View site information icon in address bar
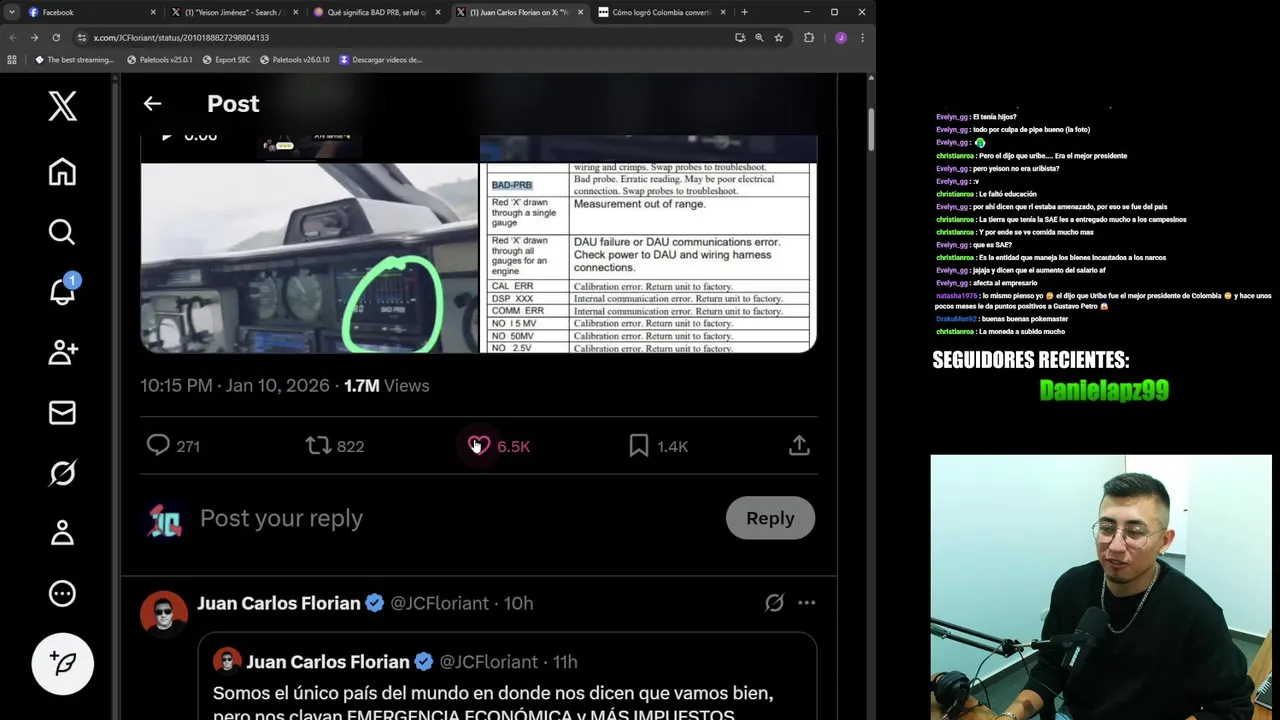This screenshot has height=720, width=1280. [x=82, y=37]
